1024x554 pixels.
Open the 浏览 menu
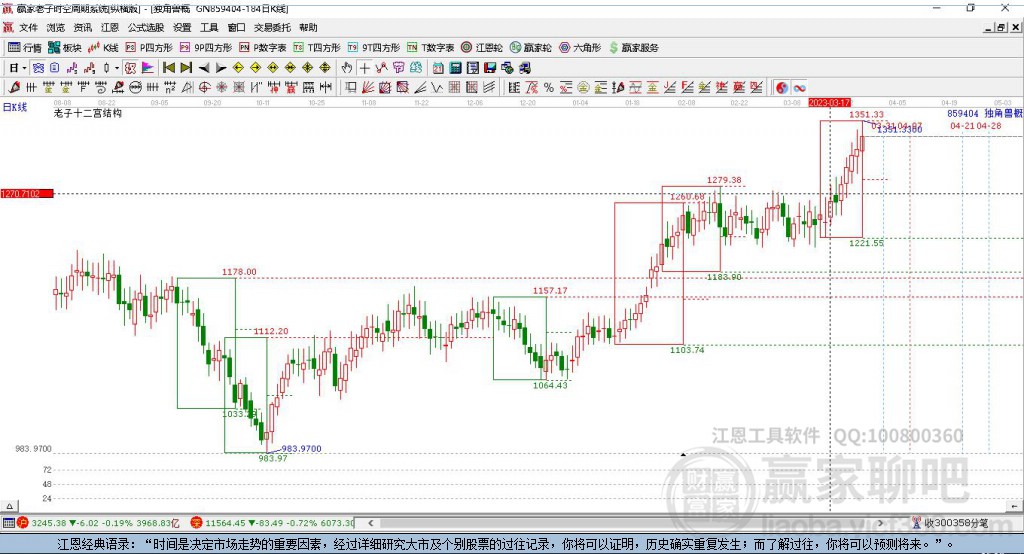pyautogui.click(x=56, y=27)
